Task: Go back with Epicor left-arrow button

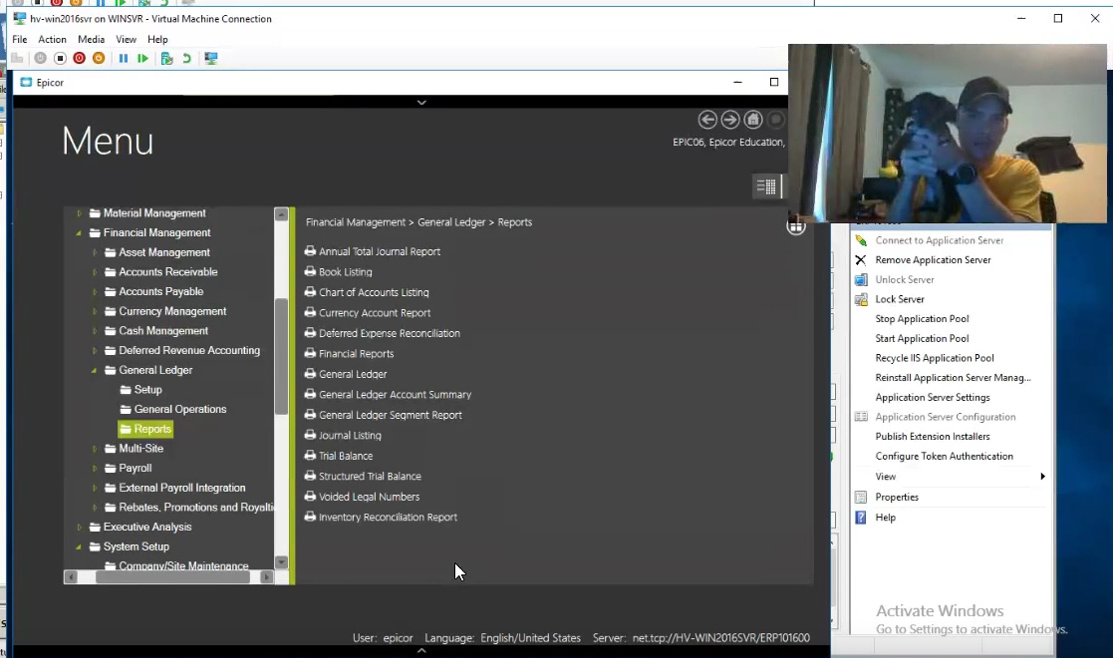Action: [x=707, y=120]
